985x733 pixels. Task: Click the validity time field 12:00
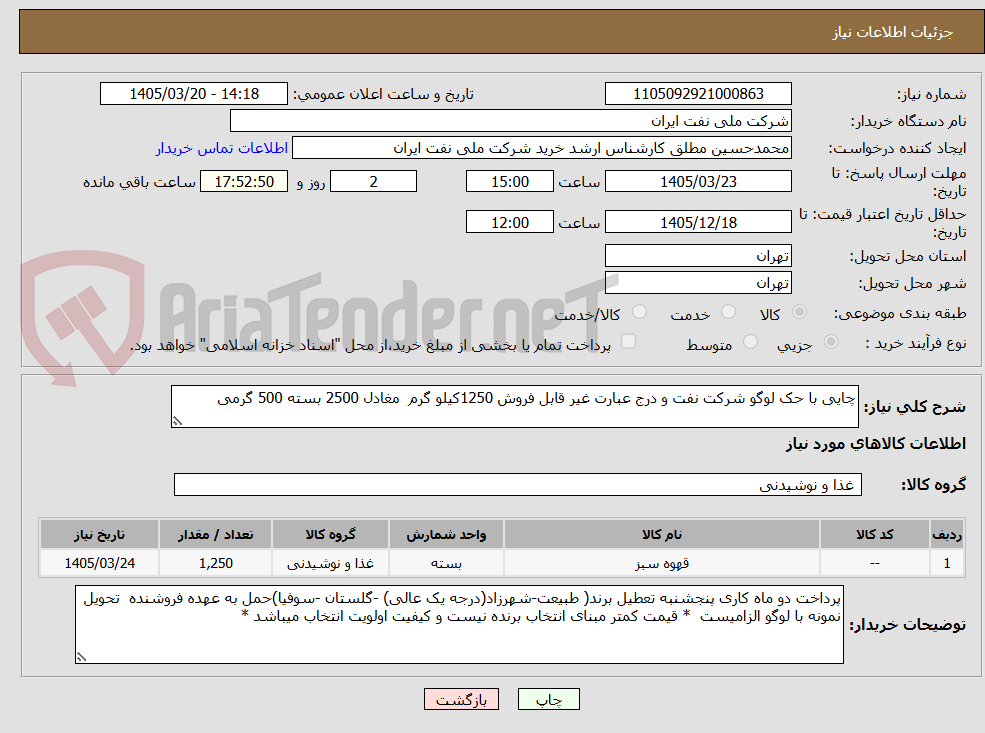pos(509,222)
